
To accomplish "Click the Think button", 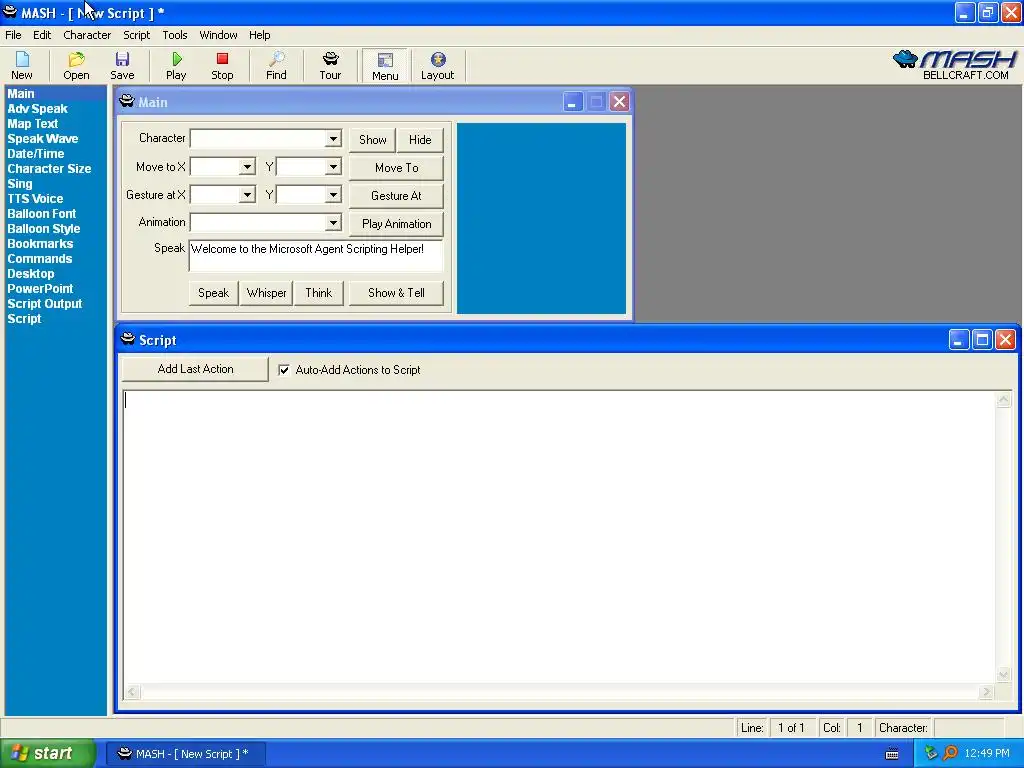I will point(319,293).
